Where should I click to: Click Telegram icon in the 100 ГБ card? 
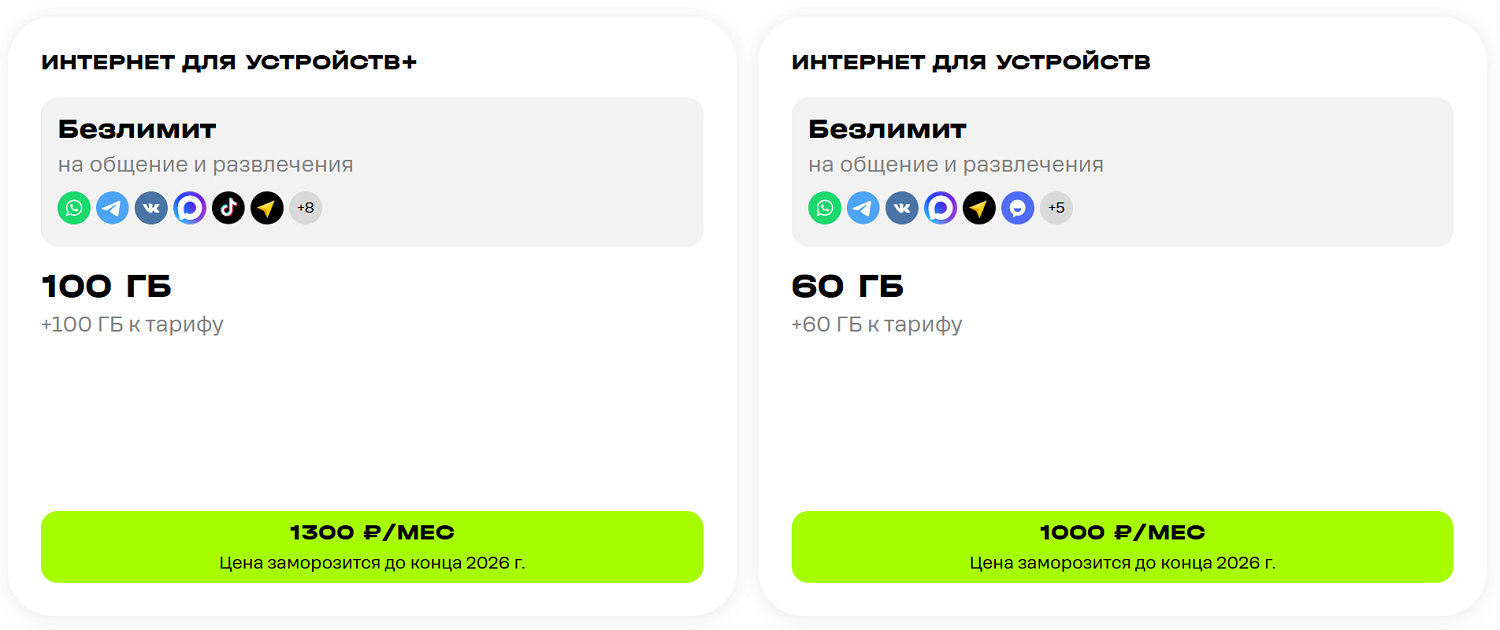(113, 208)
